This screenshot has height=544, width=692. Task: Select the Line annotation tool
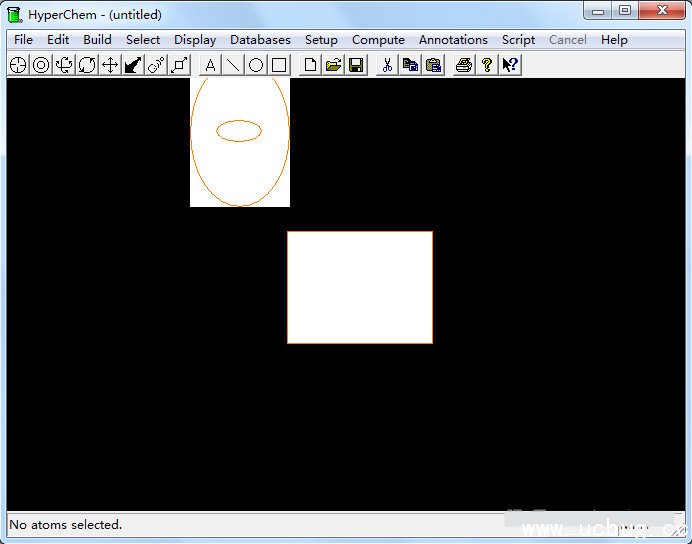tap(233, 65)
